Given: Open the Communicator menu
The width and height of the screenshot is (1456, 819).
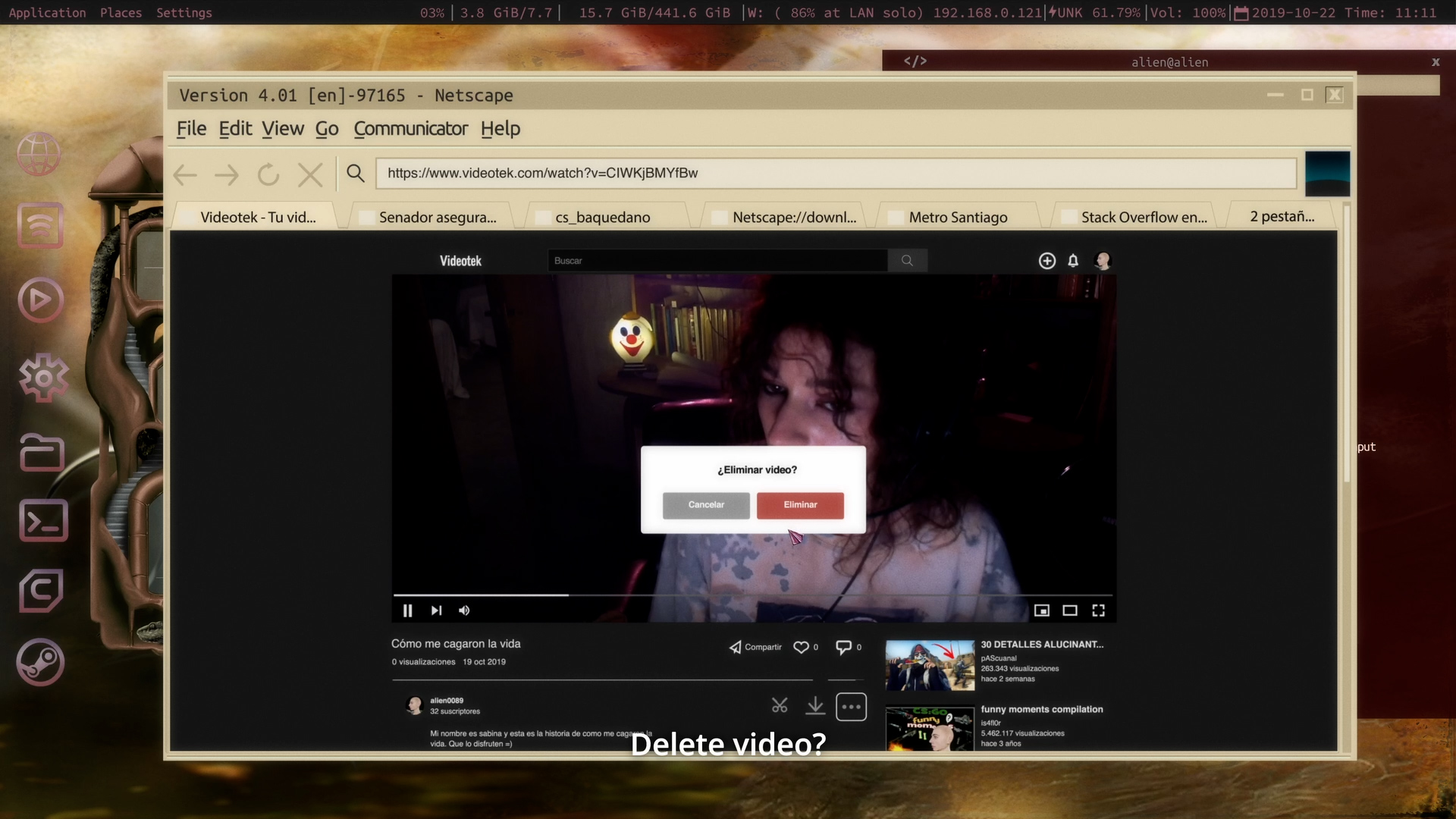Looking at the screenshot, I should click(x=410, y=129).
